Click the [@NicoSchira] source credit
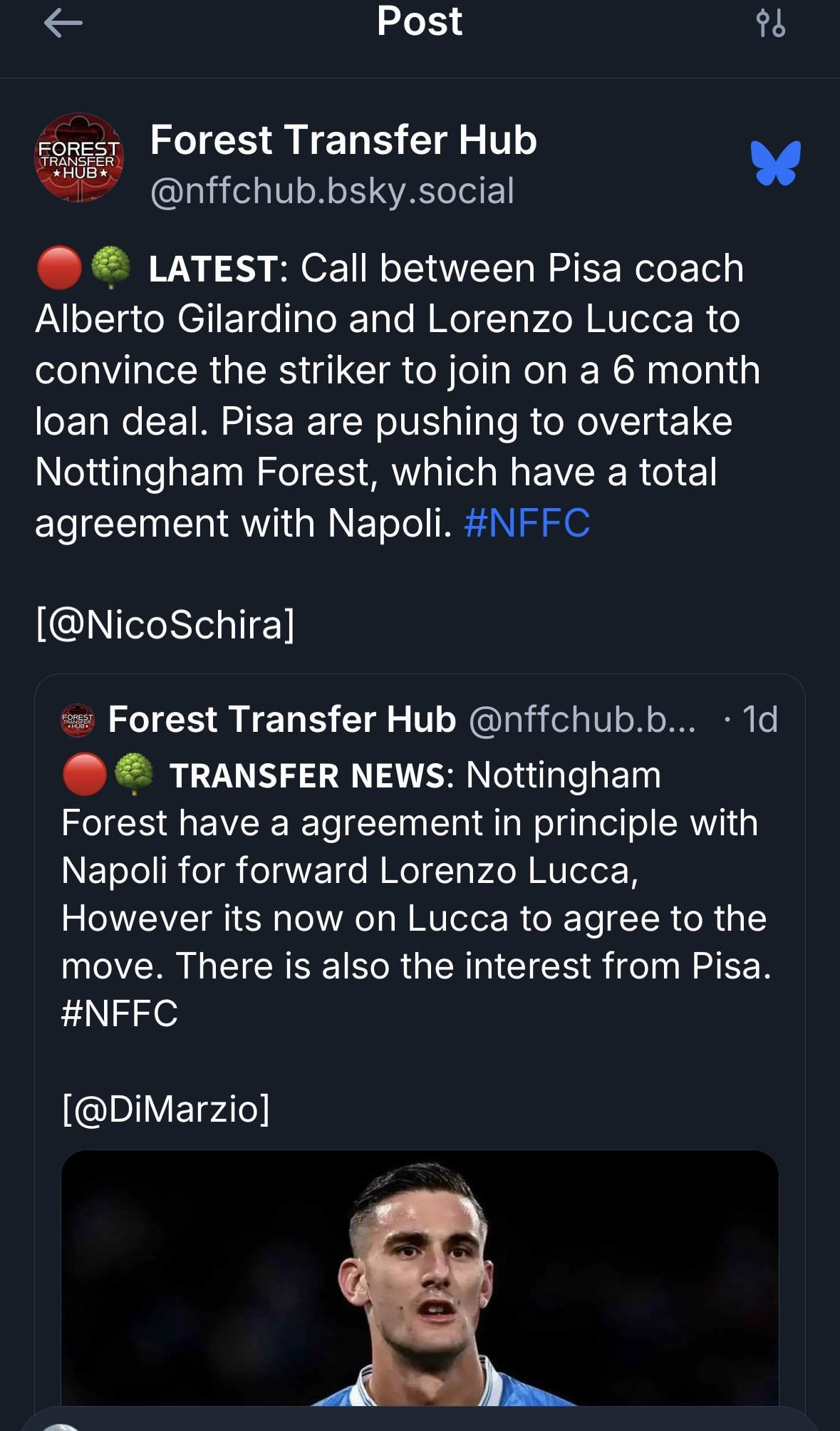 pyautogui.click(x=165, y=624)
